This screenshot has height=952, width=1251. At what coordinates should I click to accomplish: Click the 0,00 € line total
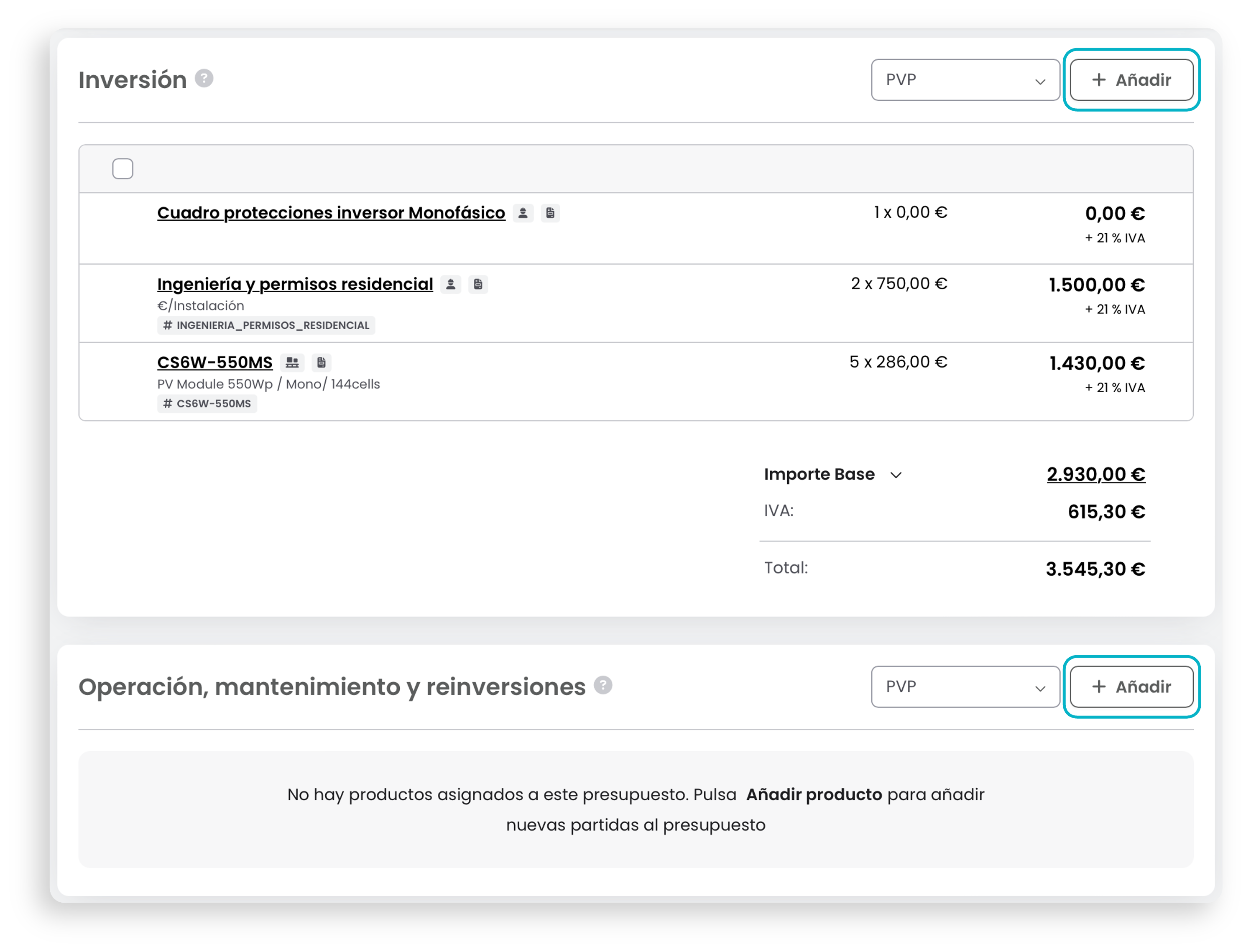(1114, 214)
